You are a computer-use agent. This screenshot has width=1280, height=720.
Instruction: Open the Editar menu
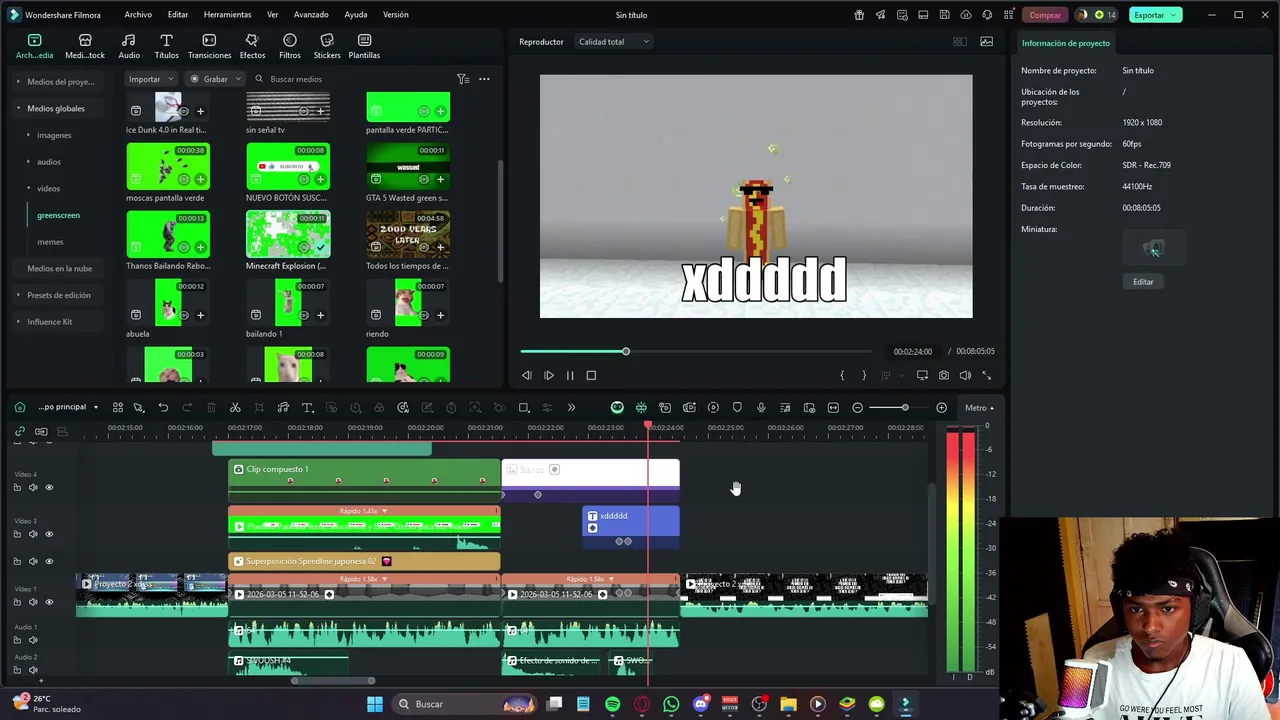pos(178,15)
